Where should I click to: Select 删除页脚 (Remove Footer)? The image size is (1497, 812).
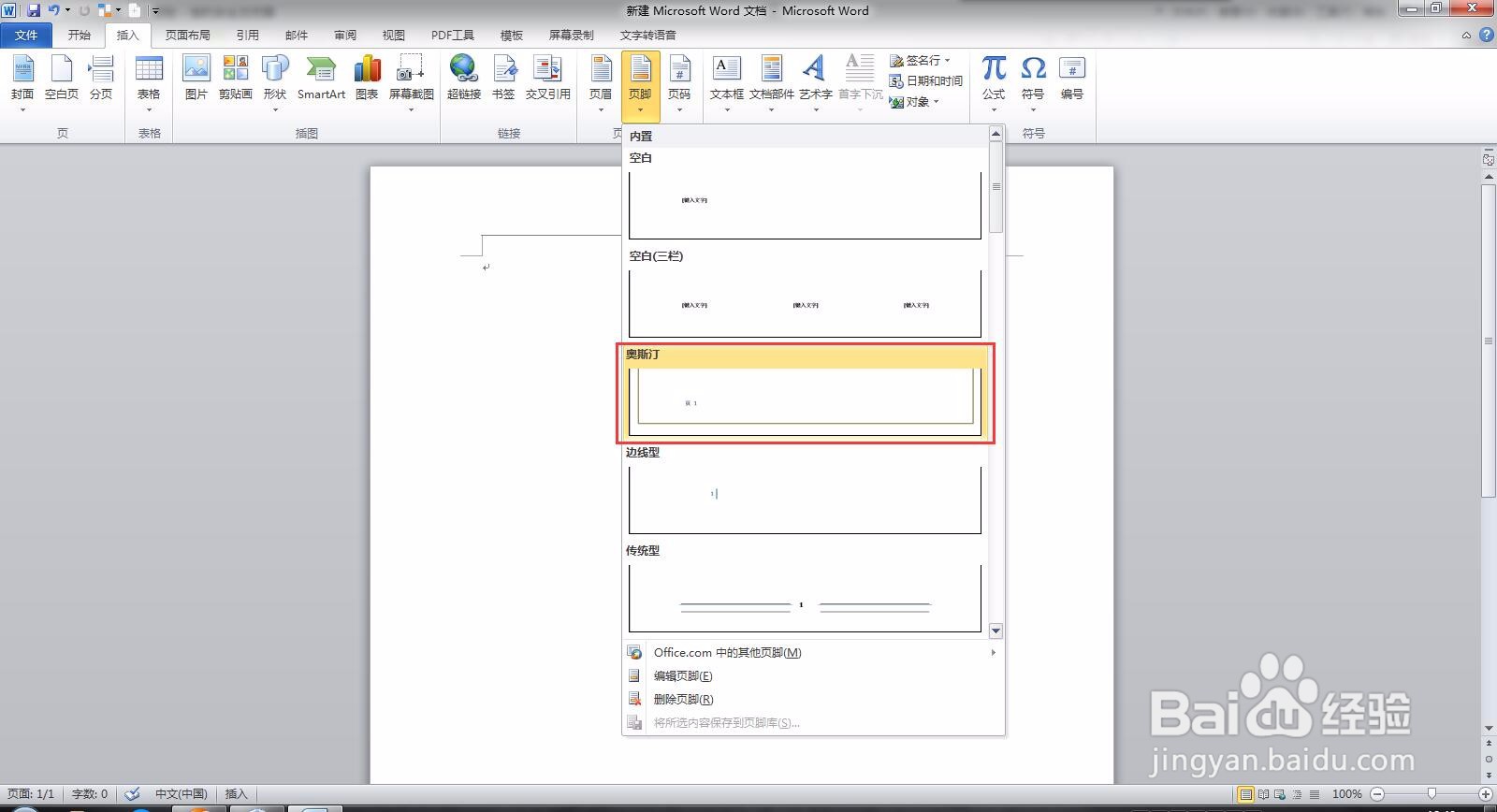pos(813,700)
